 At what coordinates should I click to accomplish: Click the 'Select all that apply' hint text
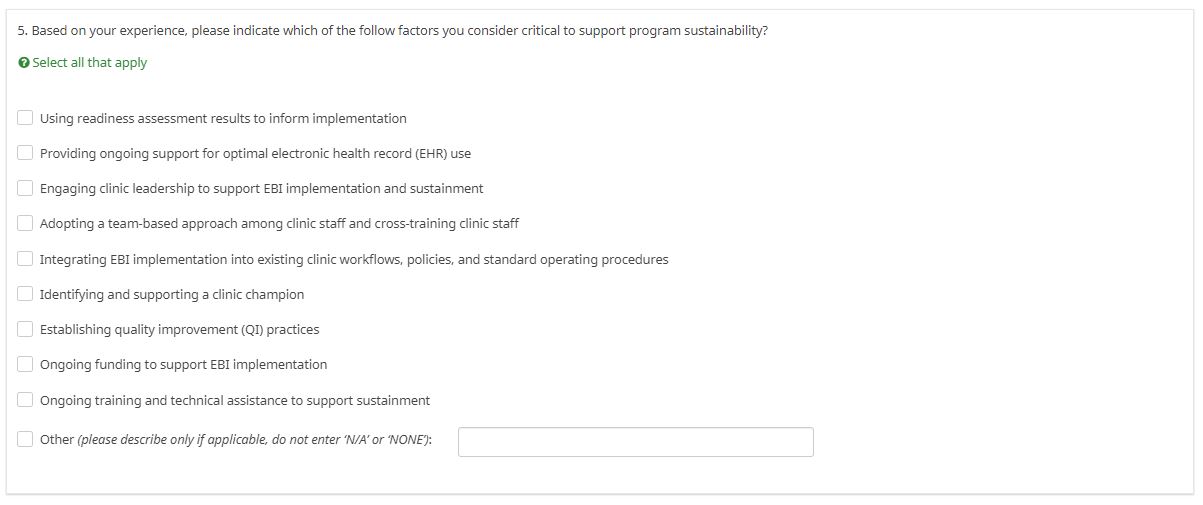tap(89, 63)
